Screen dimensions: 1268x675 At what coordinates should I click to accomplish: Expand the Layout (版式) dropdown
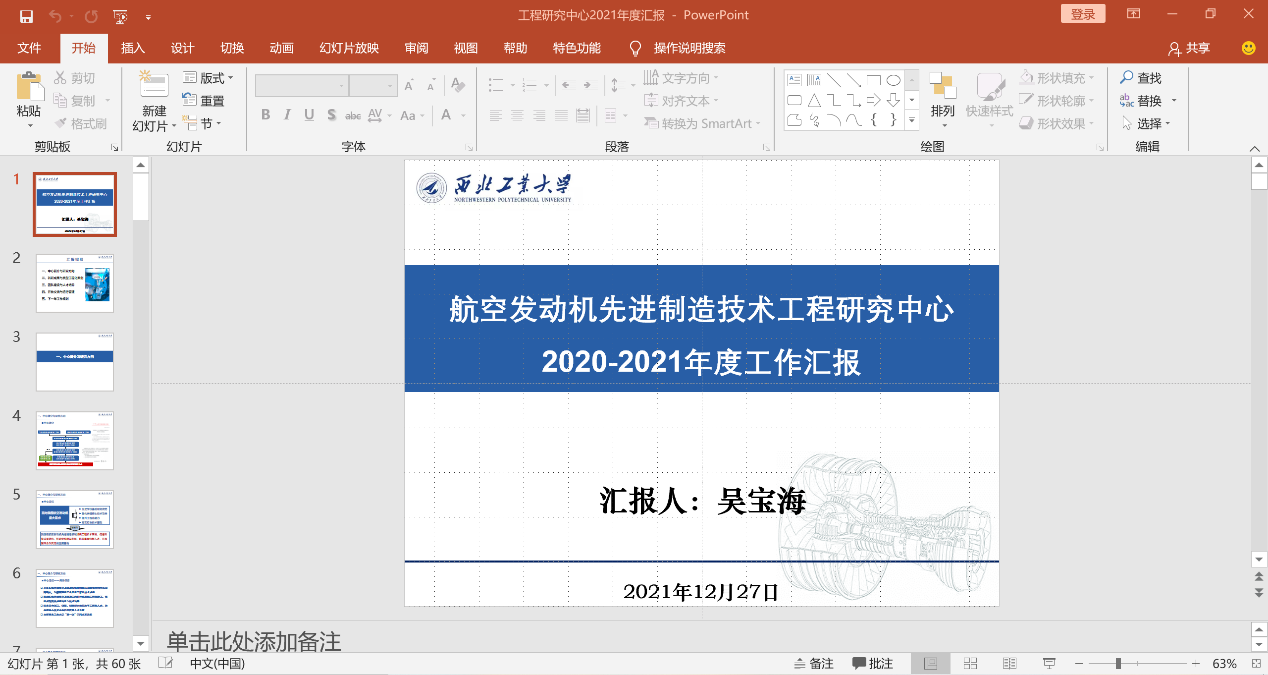click(x=208, y=78)
